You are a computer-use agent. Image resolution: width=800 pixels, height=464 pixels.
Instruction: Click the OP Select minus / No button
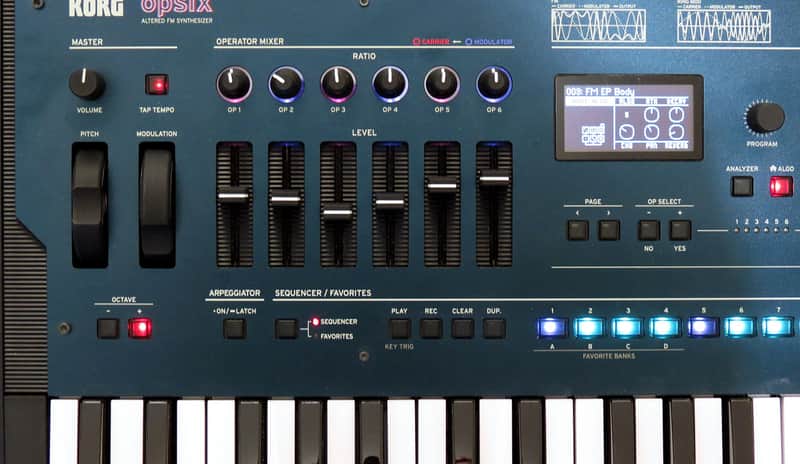click(x=649, y=230)
